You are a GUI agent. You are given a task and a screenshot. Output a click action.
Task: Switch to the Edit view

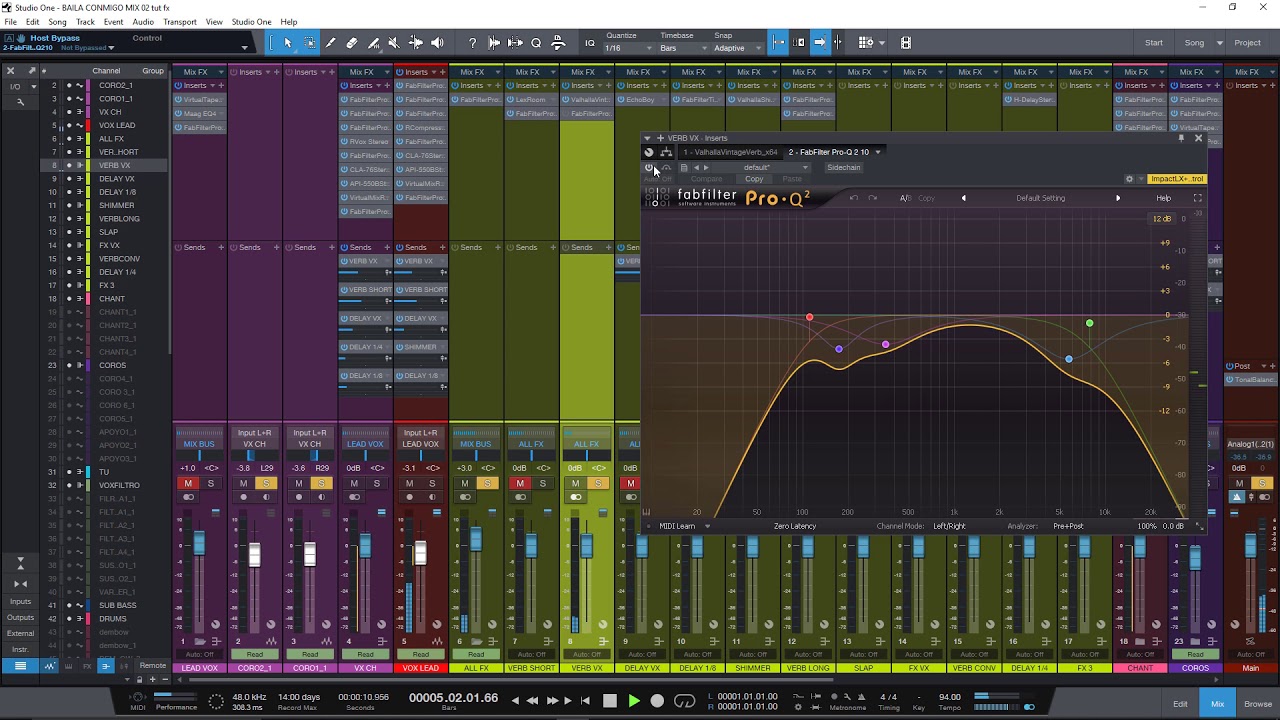[1180, 703]
